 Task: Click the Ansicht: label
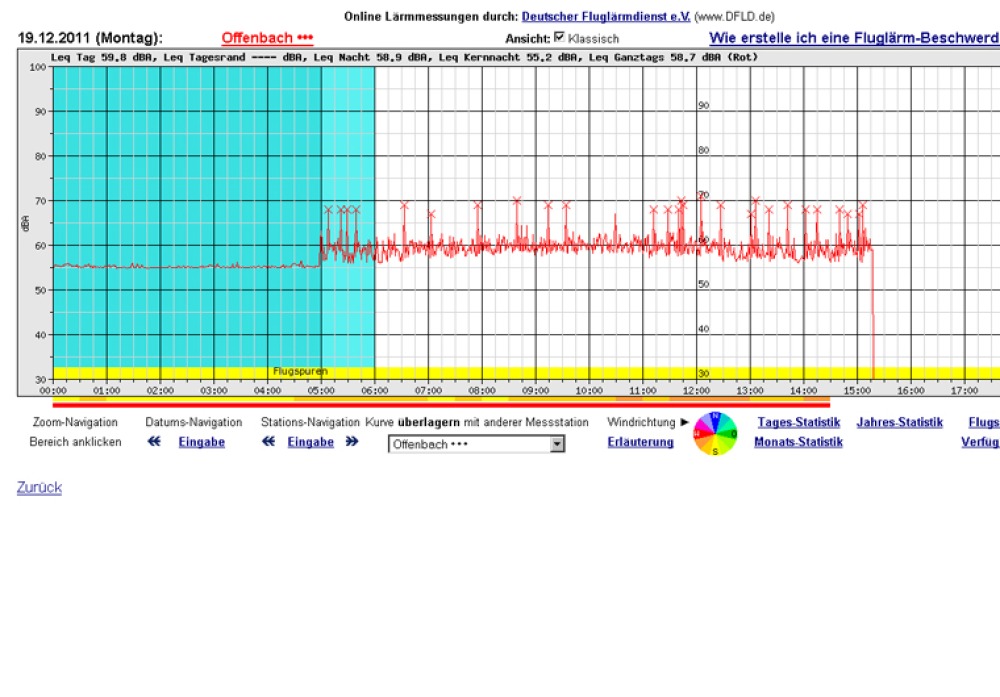click(x=527, y=39)
